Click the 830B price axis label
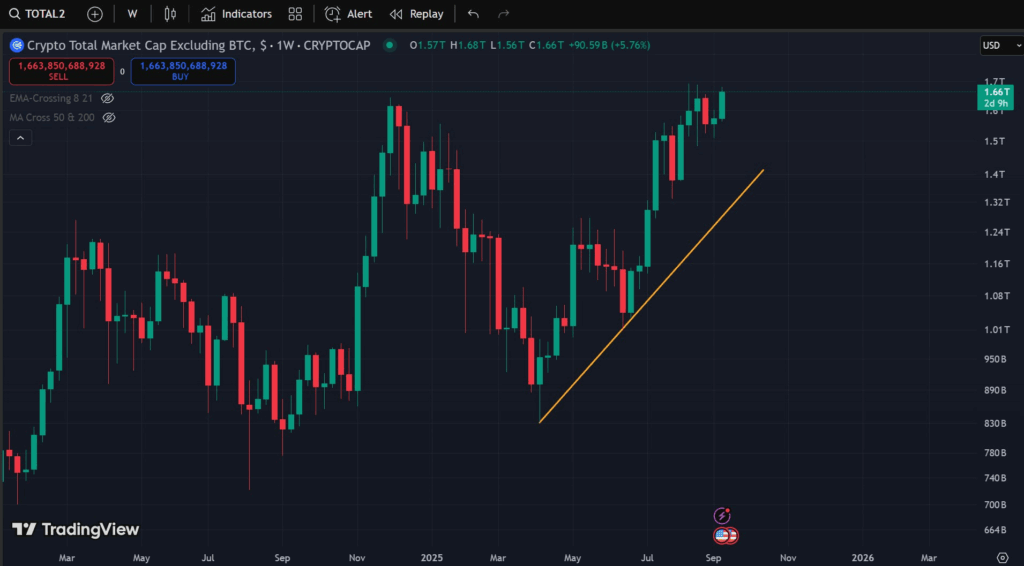Viewport: 1024px width, 566px height. 995,423
